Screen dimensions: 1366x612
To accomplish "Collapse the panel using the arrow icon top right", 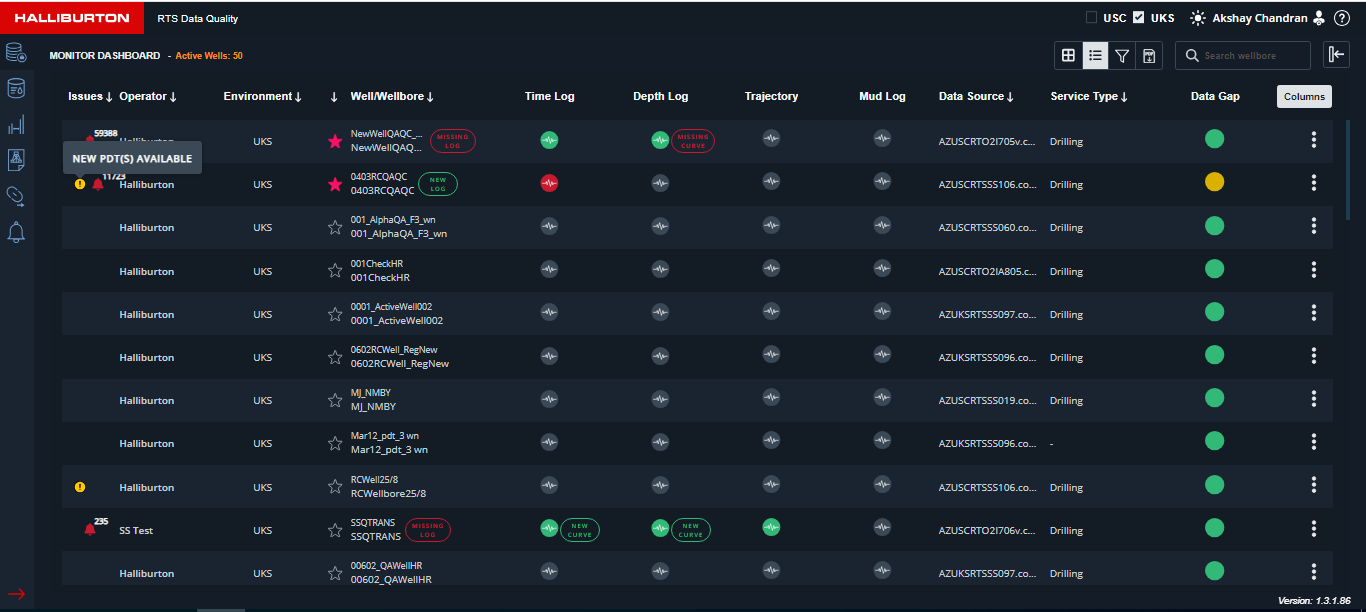I will click(1336, 54).
